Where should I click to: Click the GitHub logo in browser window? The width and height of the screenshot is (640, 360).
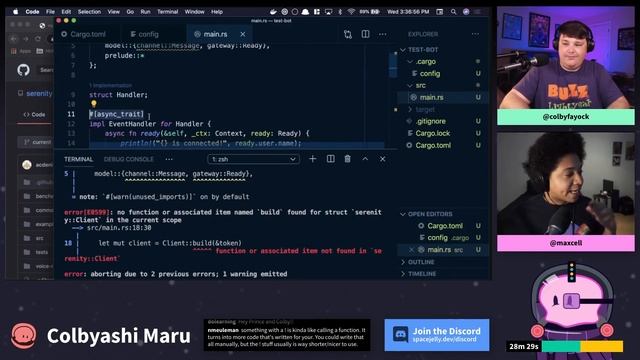24,70
